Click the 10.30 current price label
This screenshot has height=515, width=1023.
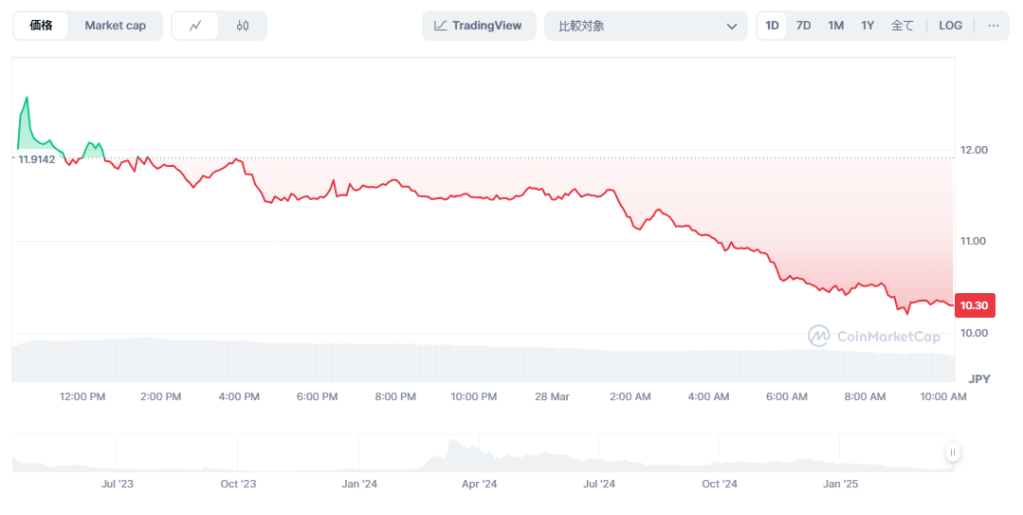(973, 305)
